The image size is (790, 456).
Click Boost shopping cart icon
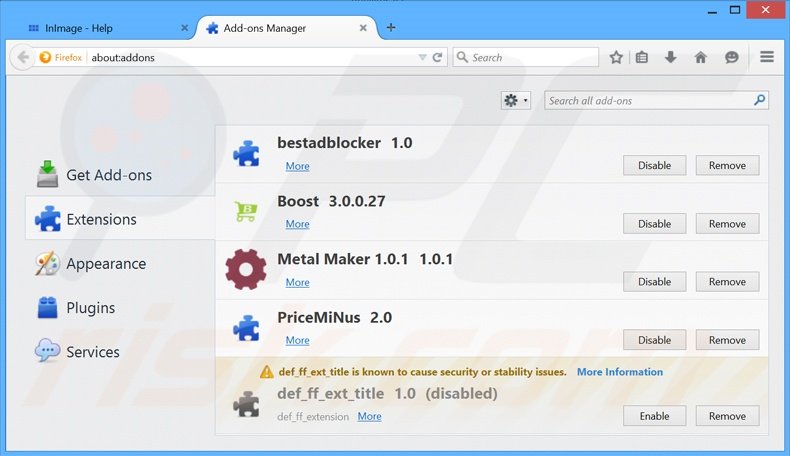[x=246, y=212]
